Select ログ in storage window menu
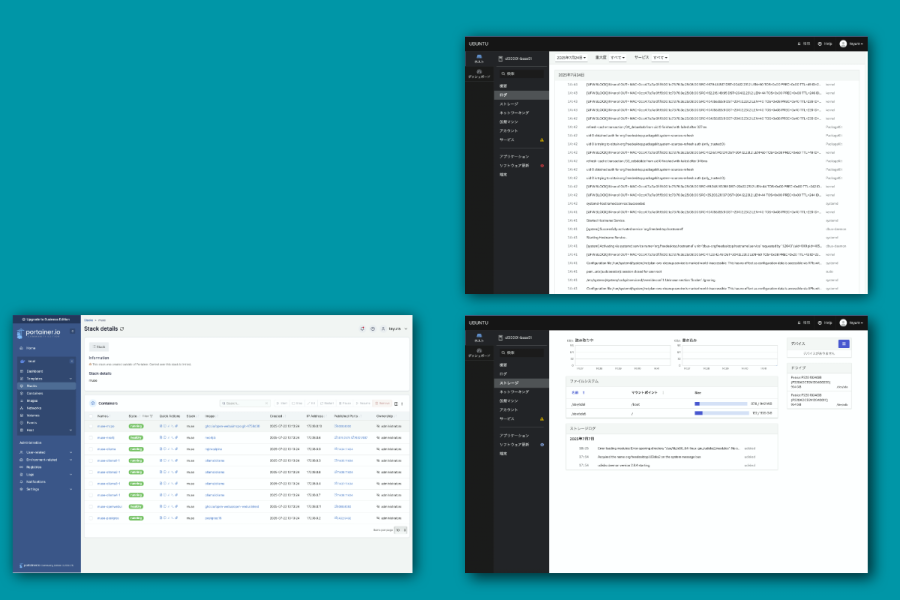The image size is (900, 600). click(x=521, y=374)
